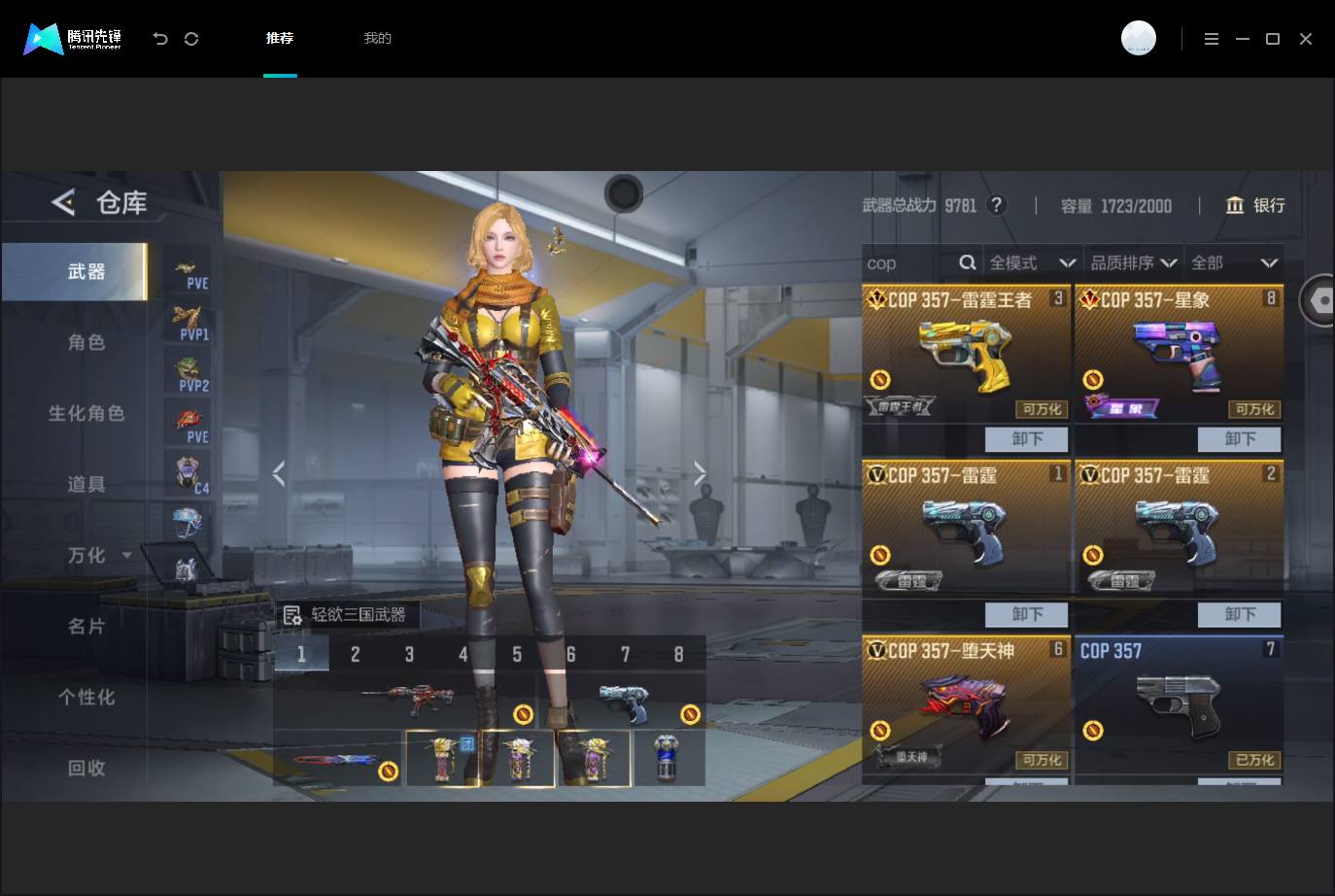Select the PVP2 loadout icon
Image resolution: width=1335 pixels, height=896 pixels.
click(x=187, y=374)
